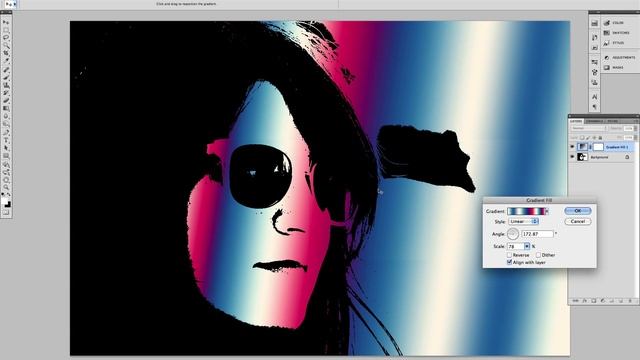Click the layer Opacity value field

click(628, 129)
